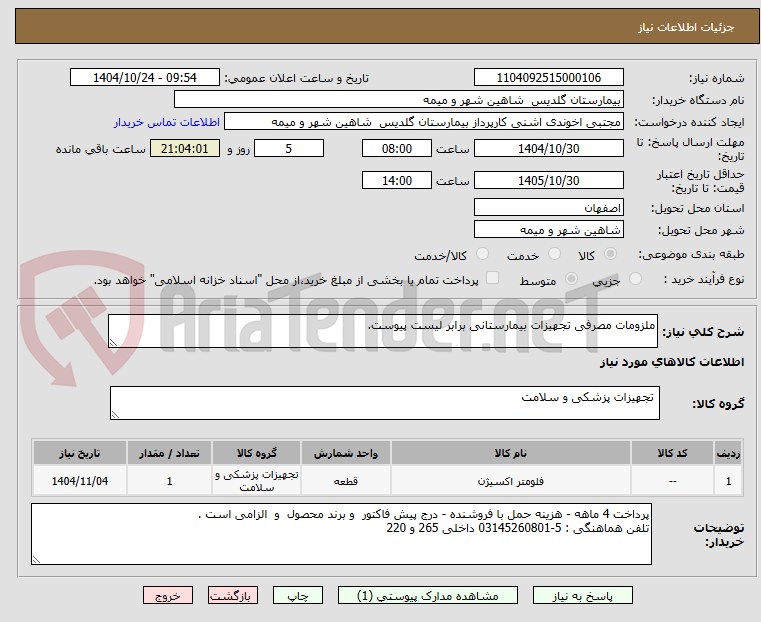Click the شماره نیاز number field

click(x=548, y=78)
